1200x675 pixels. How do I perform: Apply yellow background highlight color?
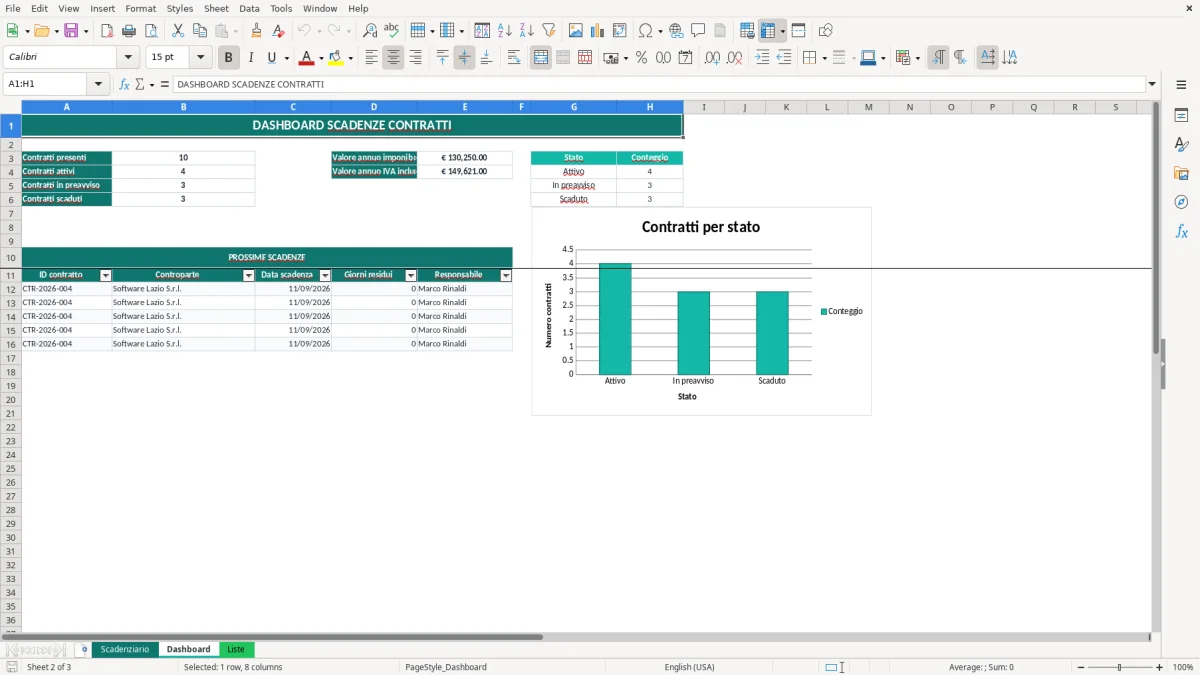coord(336,58)
